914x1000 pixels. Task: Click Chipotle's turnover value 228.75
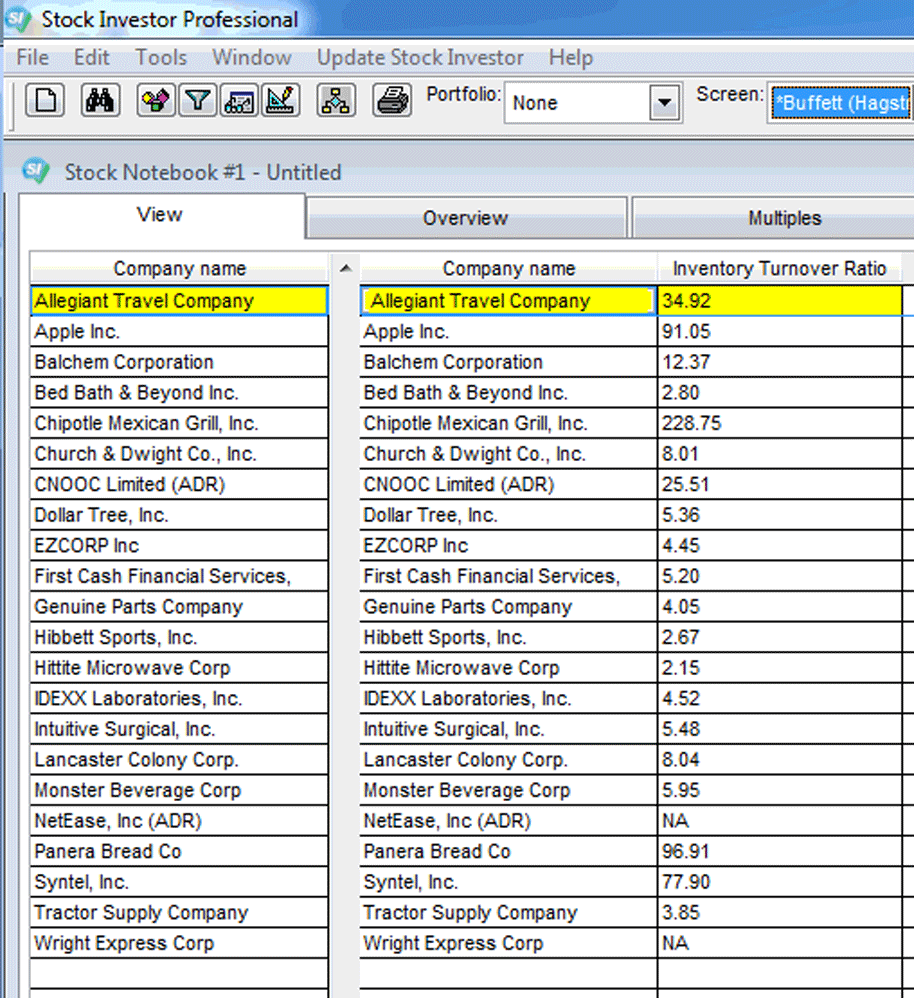pyautogui.click(x=779, y=423)
